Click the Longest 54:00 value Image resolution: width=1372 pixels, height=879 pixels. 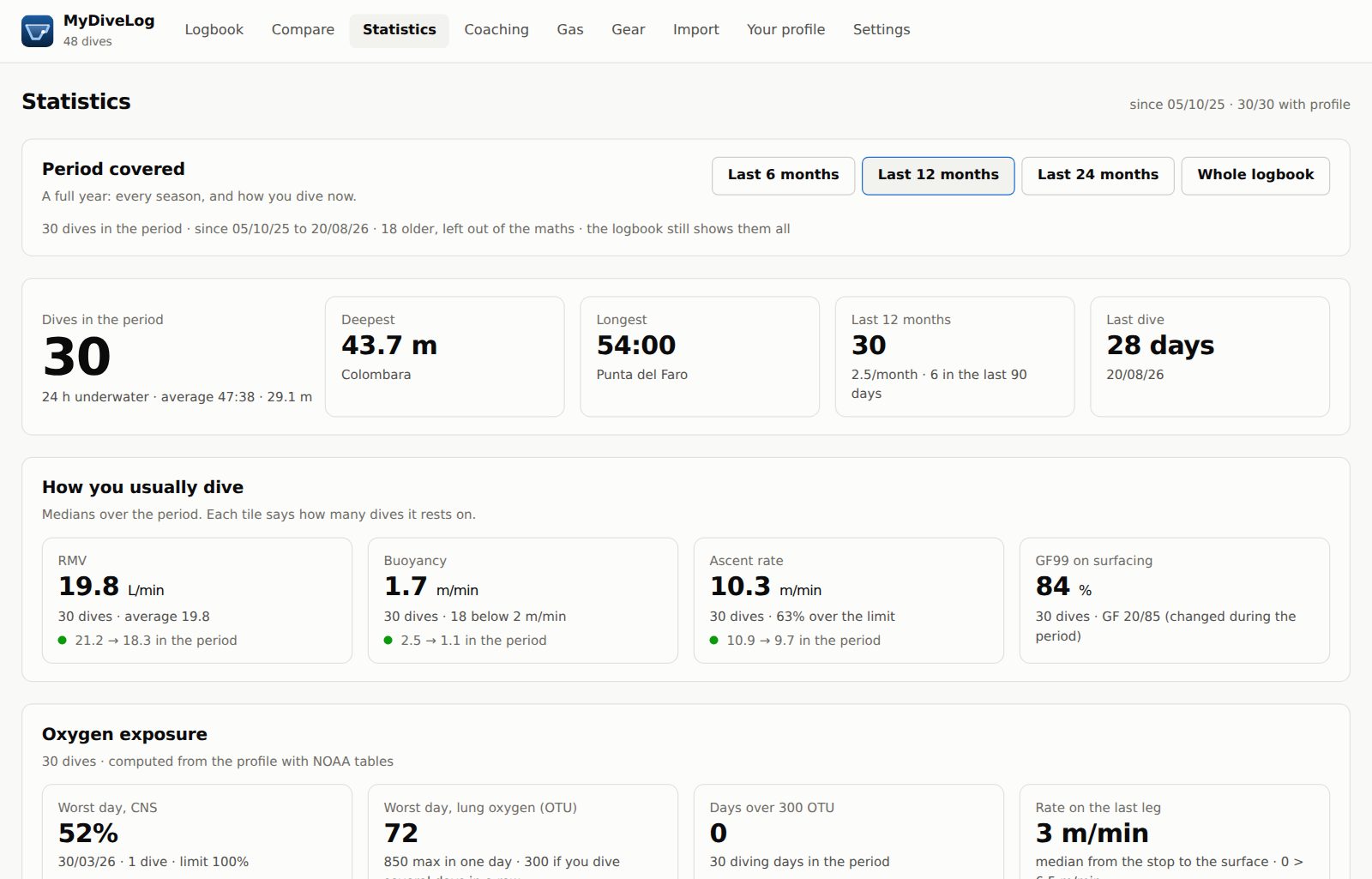636,346
